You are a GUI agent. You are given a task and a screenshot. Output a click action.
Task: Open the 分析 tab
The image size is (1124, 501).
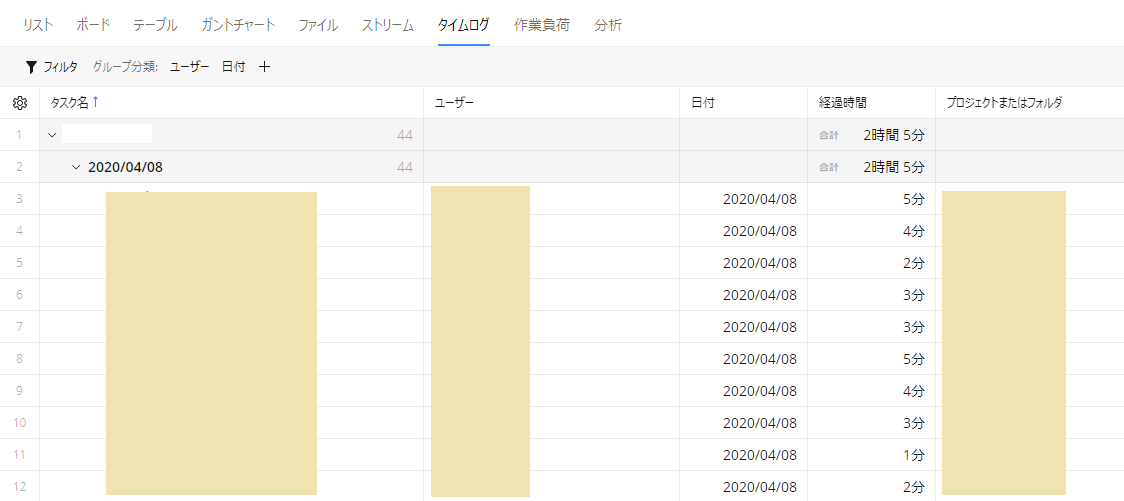608,25
